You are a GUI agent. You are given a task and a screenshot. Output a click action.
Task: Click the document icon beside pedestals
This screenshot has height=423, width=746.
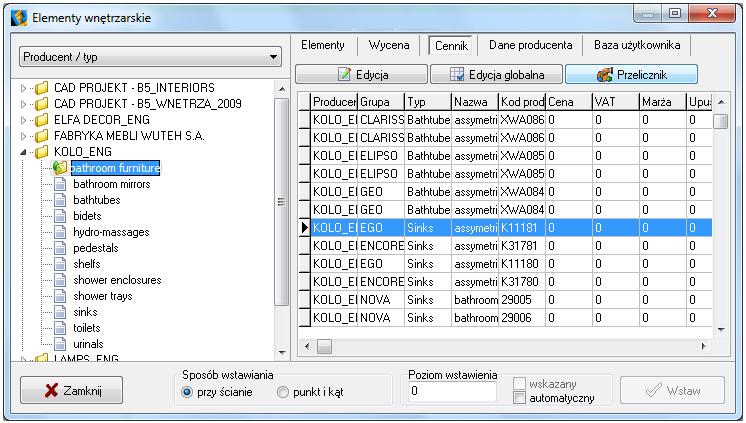point(60,248)
